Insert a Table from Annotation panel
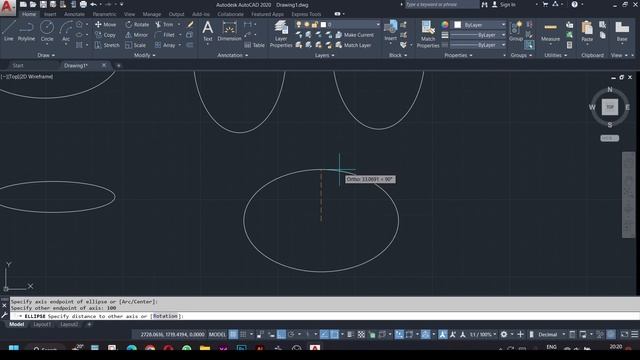The width and height of the screenshot is (640, 360). [255, 45]
